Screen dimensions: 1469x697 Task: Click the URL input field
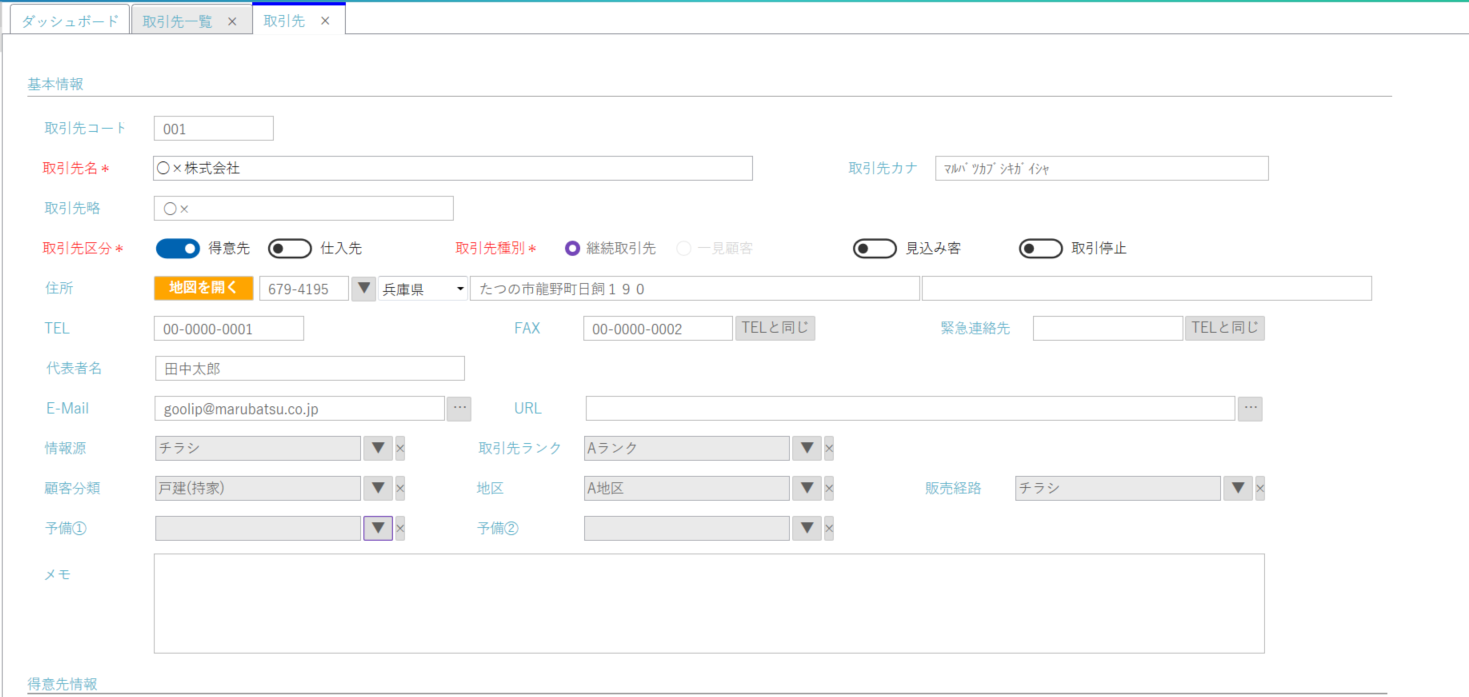(x=911, y=408)
